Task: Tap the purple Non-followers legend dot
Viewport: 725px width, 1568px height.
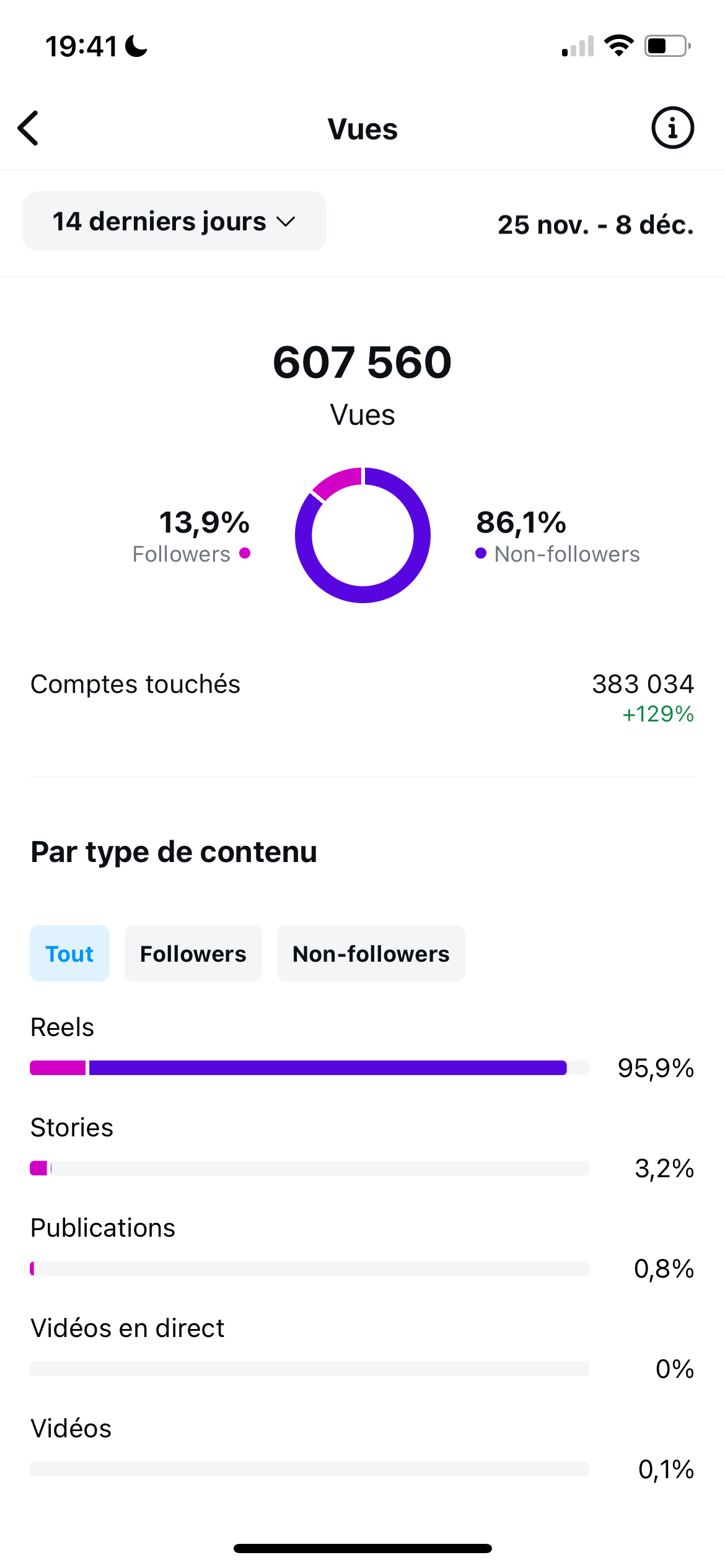Action: (481, 553)
